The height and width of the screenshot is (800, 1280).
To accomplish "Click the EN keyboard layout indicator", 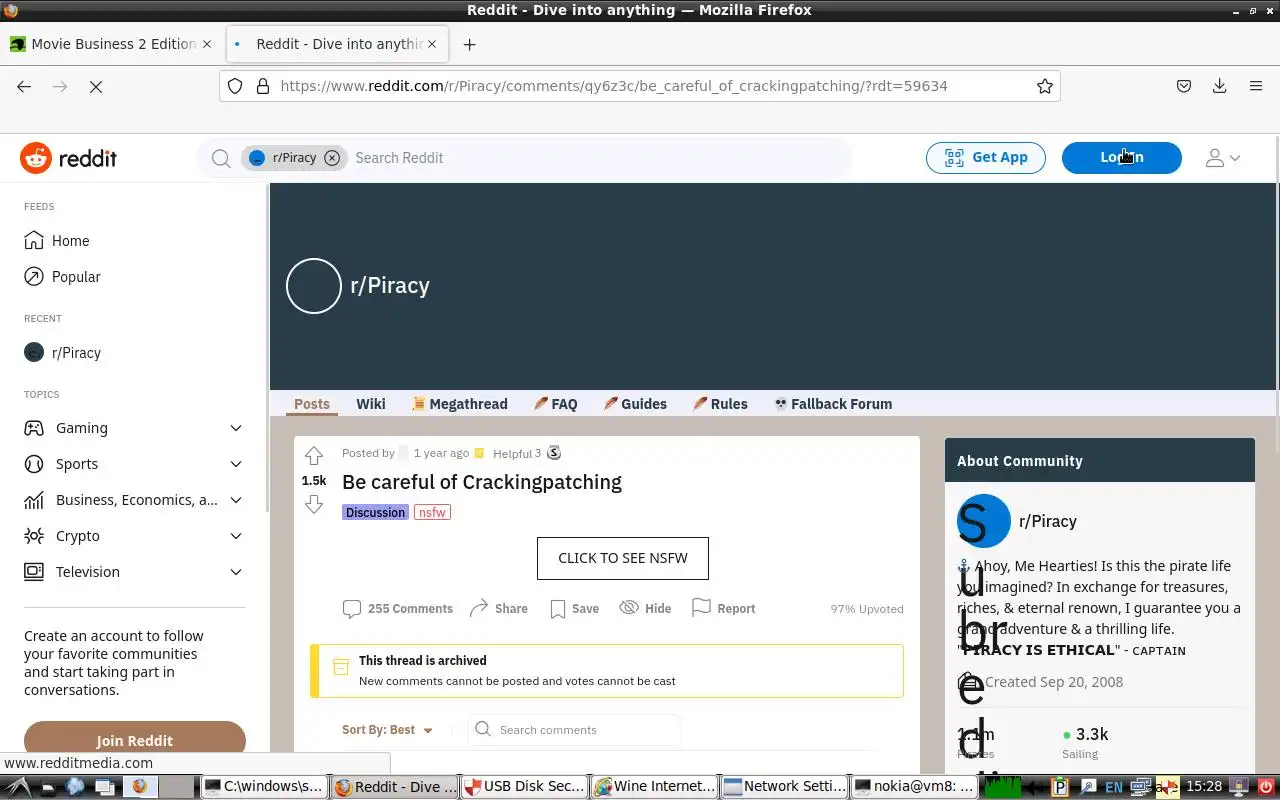I will point(1113,787).
